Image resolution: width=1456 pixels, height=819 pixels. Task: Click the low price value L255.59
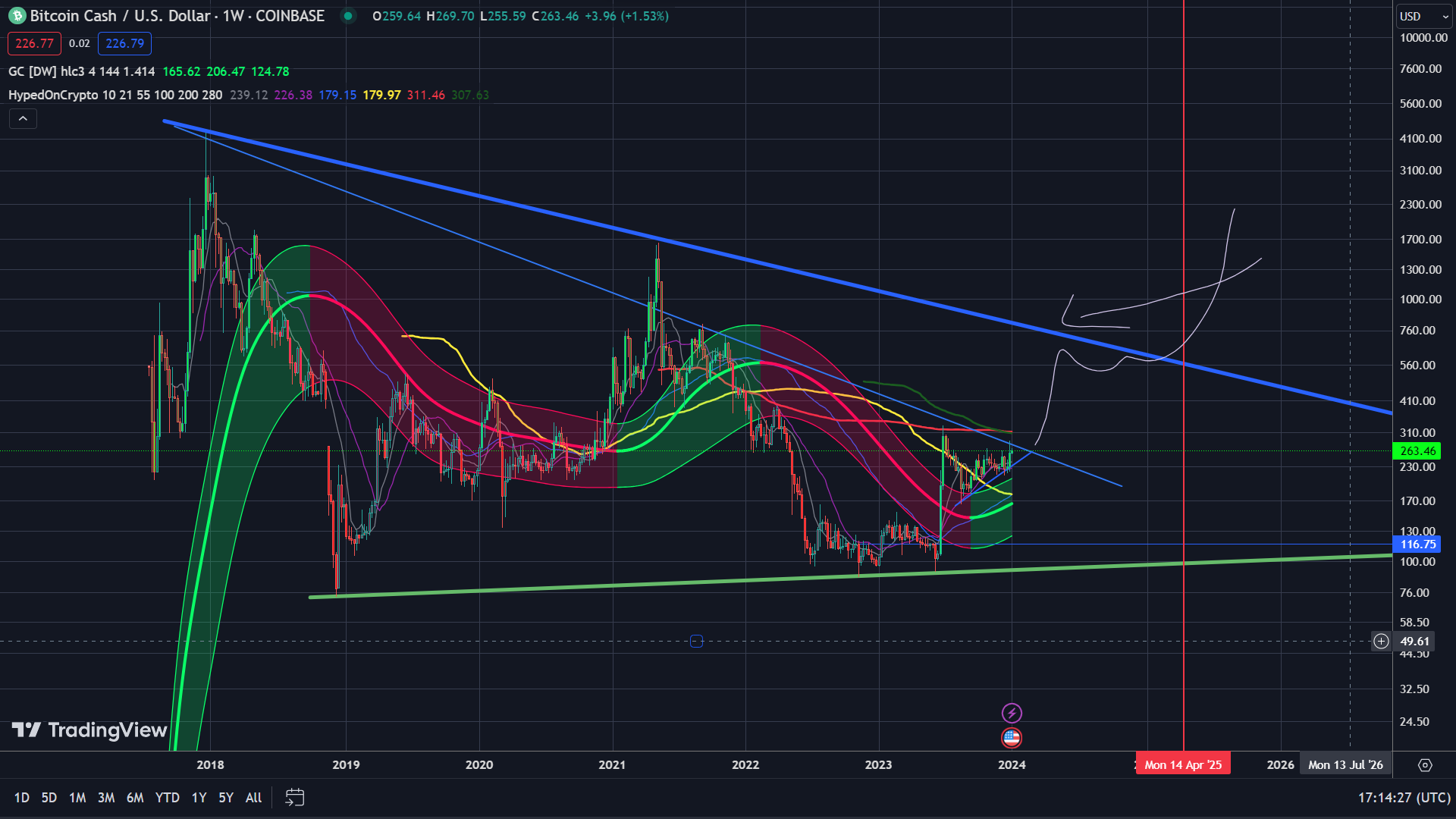503,16
